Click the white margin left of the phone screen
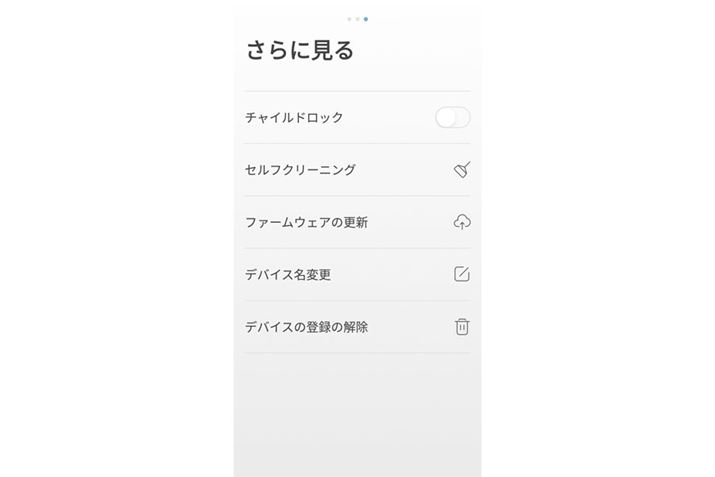Viewport: 715px width, 477px height. click(115, 240)
